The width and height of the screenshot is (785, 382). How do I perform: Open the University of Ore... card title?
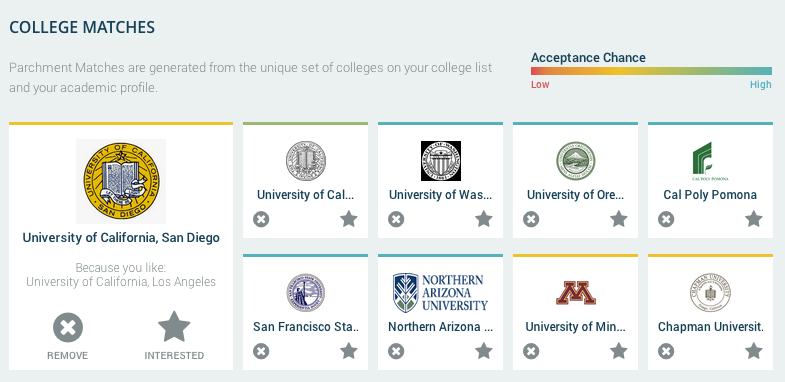coord(576,195)
